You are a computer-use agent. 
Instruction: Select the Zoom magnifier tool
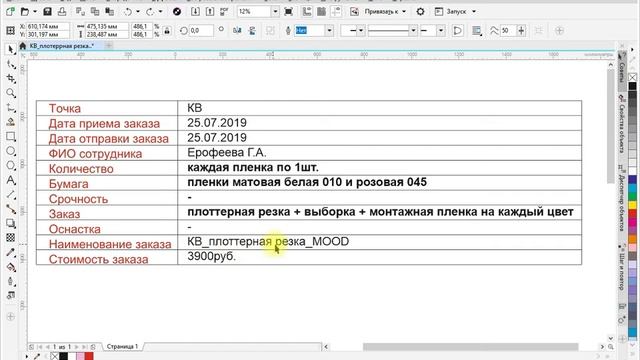click(x=11, y=93)
